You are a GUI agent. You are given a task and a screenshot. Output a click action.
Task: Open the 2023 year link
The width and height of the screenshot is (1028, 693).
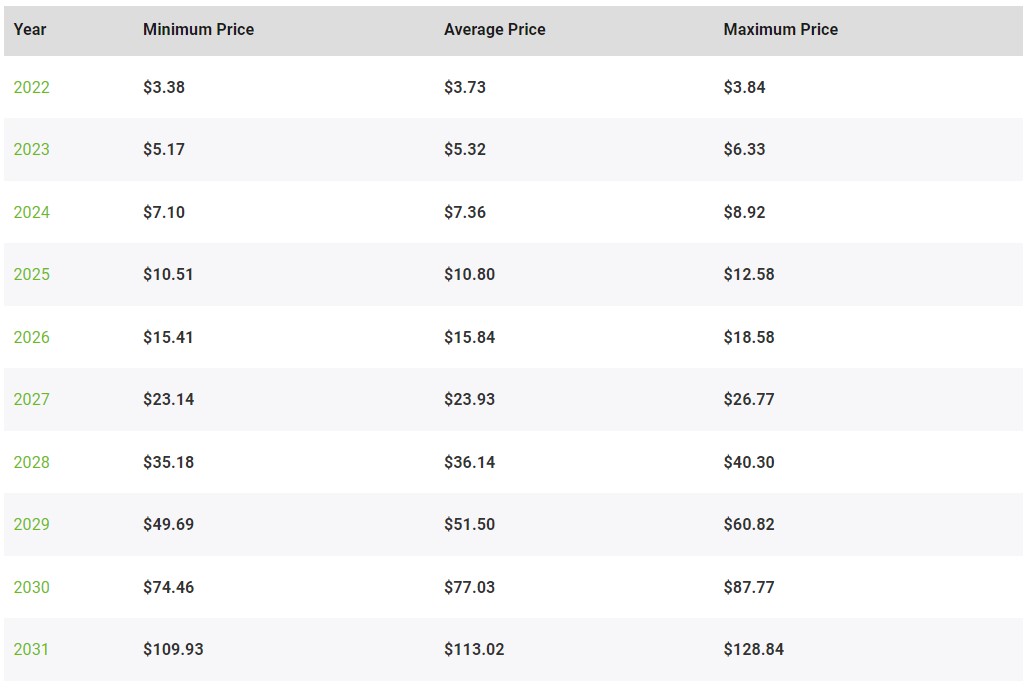(x=31, y=149)
